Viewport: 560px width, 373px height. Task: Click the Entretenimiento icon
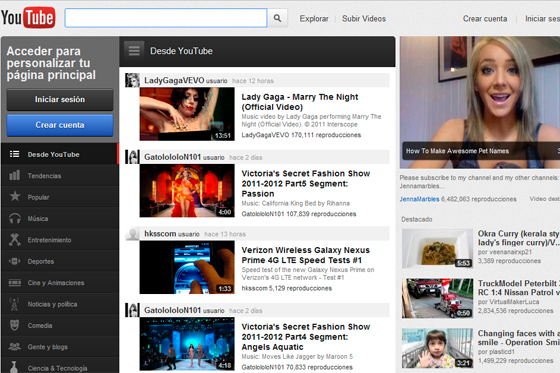pos(15,240)
